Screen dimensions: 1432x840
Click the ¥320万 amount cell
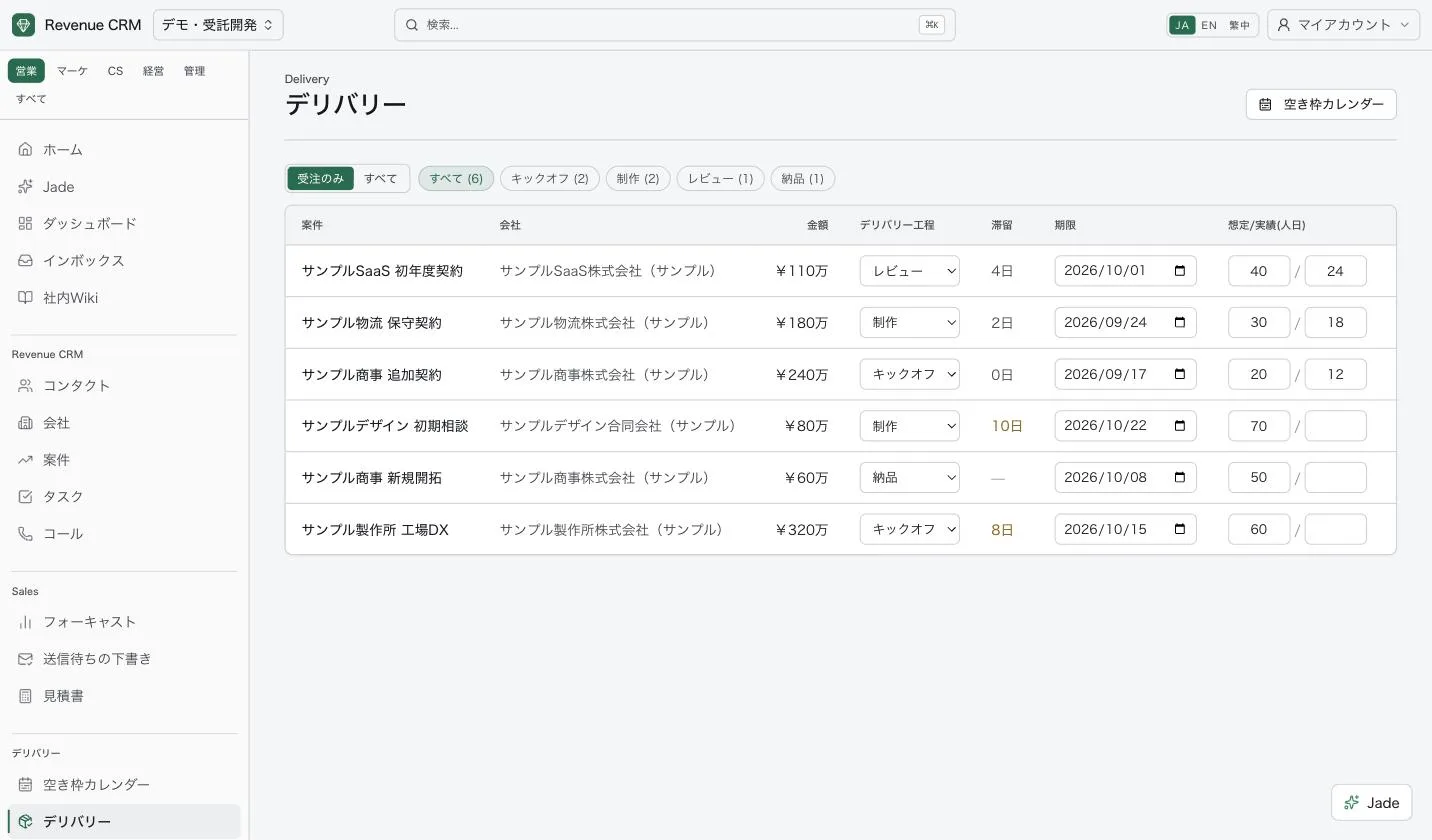point(802,530)
